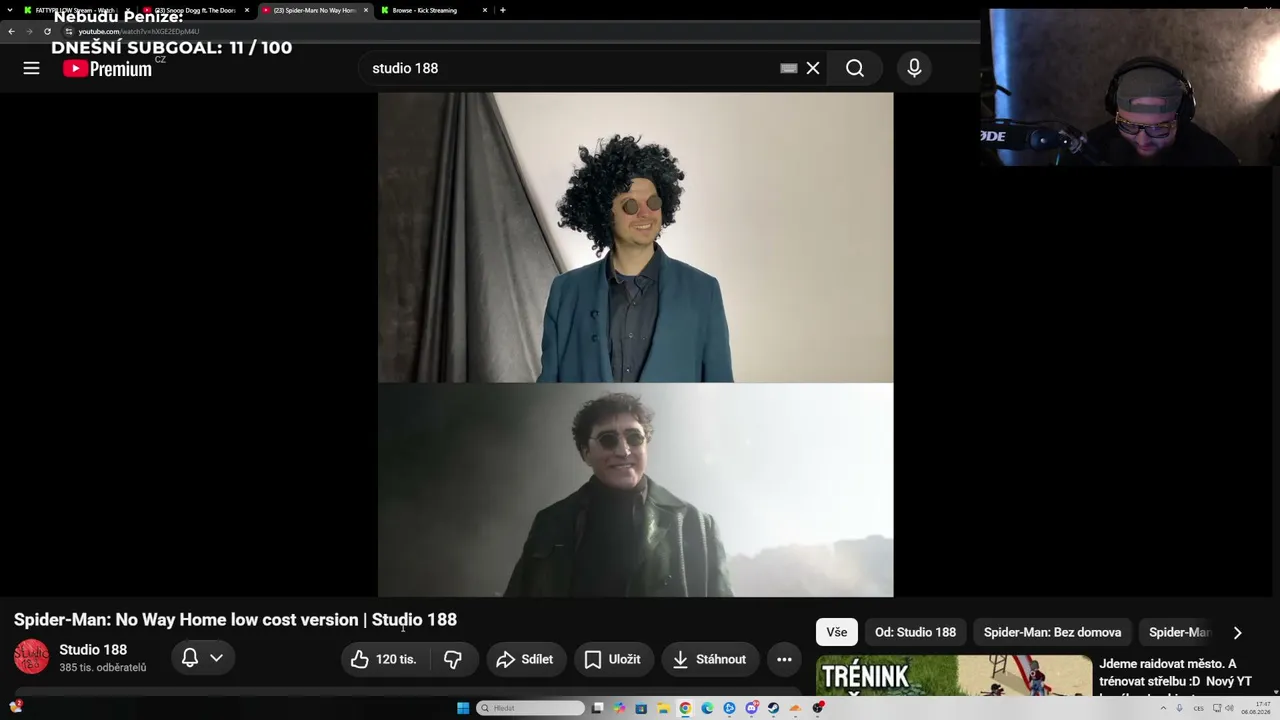Open the Copilot icon on the taskbar
The height and width of the screenshot is (720, 1280).
pyautogui.click(x=619, y=708)
